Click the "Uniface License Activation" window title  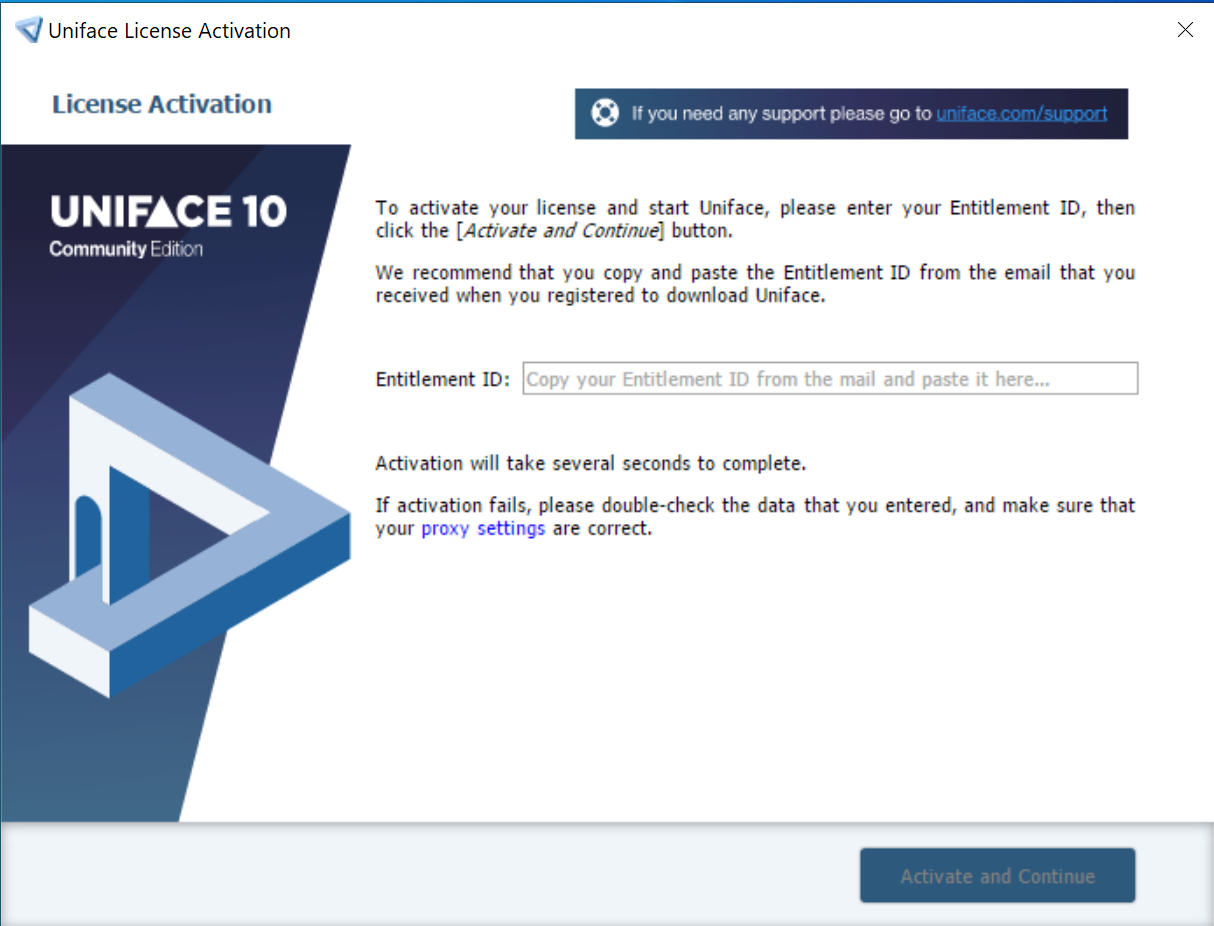point(170,31)
